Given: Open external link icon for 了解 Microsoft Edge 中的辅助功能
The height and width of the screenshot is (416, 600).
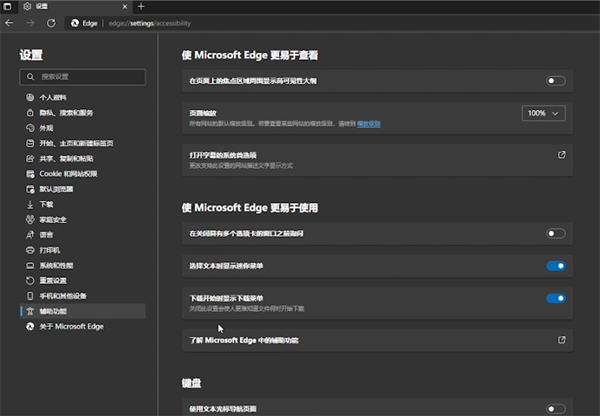Looking at the screenshot, I should [x=561, y=340].
